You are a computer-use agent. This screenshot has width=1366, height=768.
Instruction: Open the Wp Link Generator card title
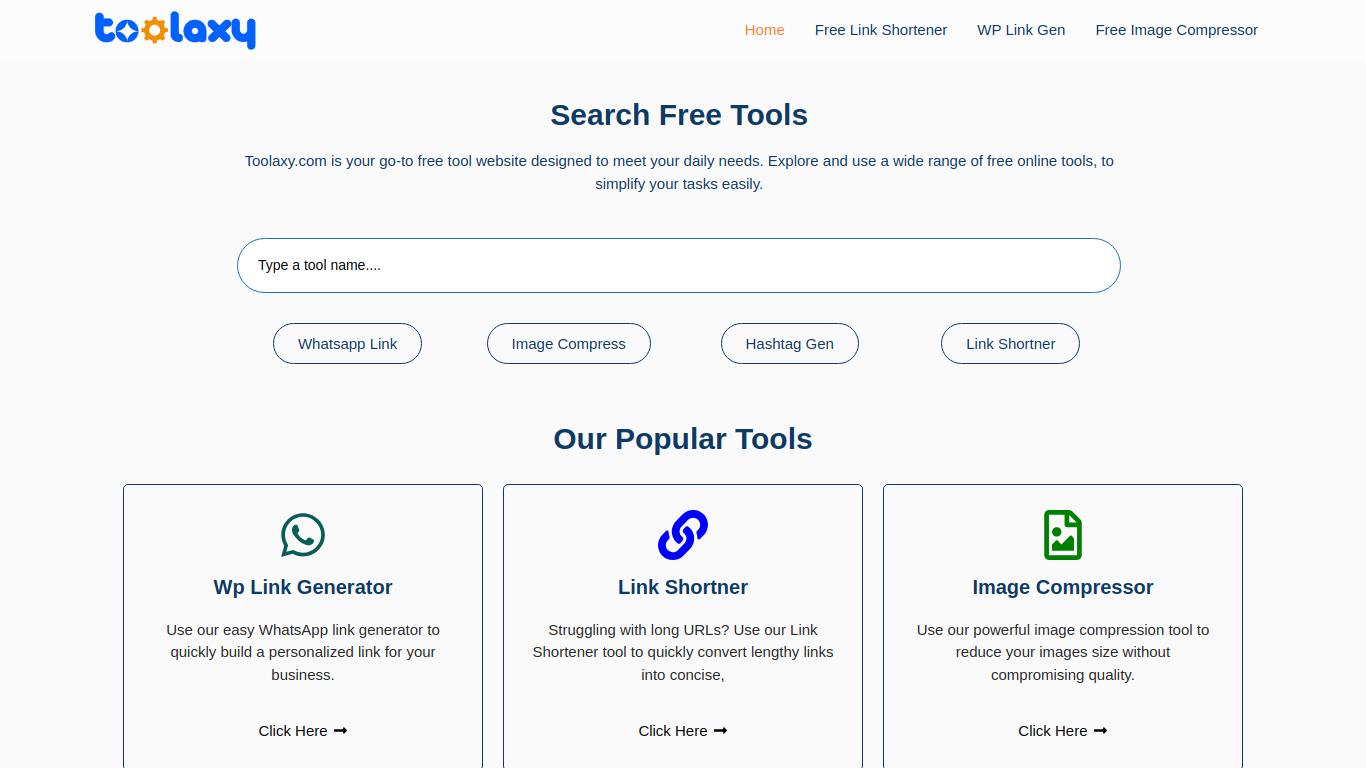coord(303,587)
